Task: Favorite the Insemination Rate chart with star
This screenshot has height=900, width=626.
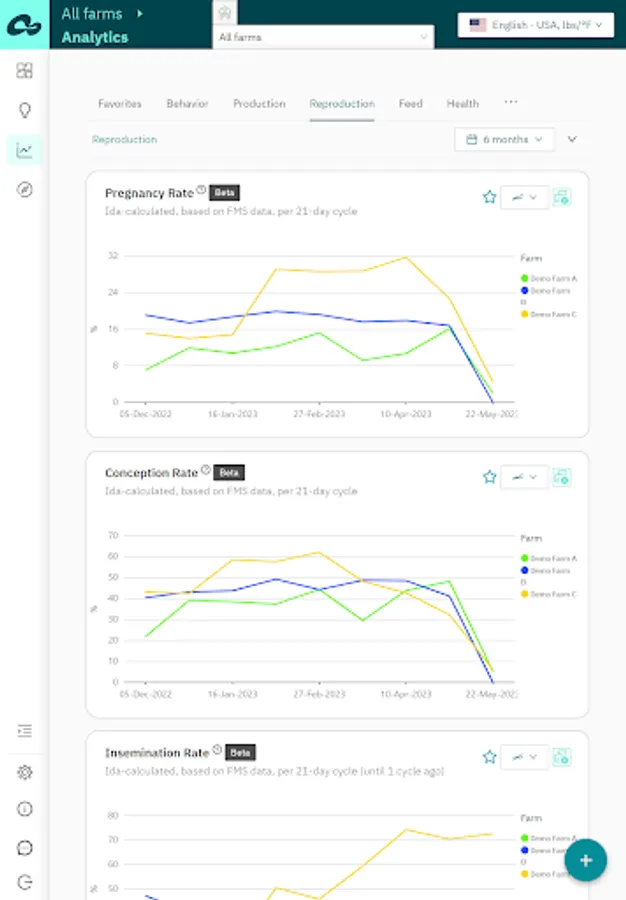Action: coord(489,757)
